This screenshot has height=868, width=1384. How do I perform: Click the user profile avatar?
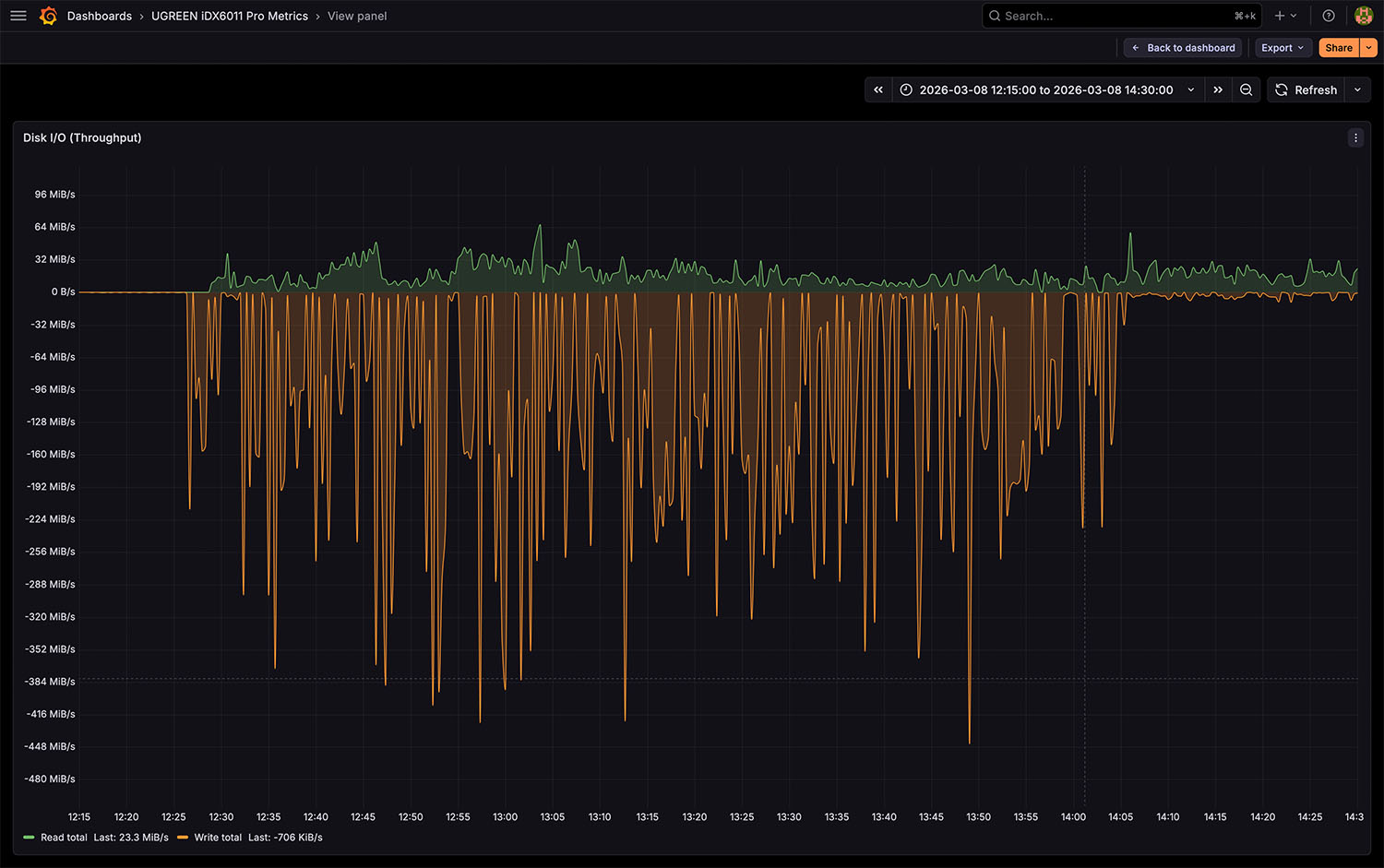[x=1363, y=16]
